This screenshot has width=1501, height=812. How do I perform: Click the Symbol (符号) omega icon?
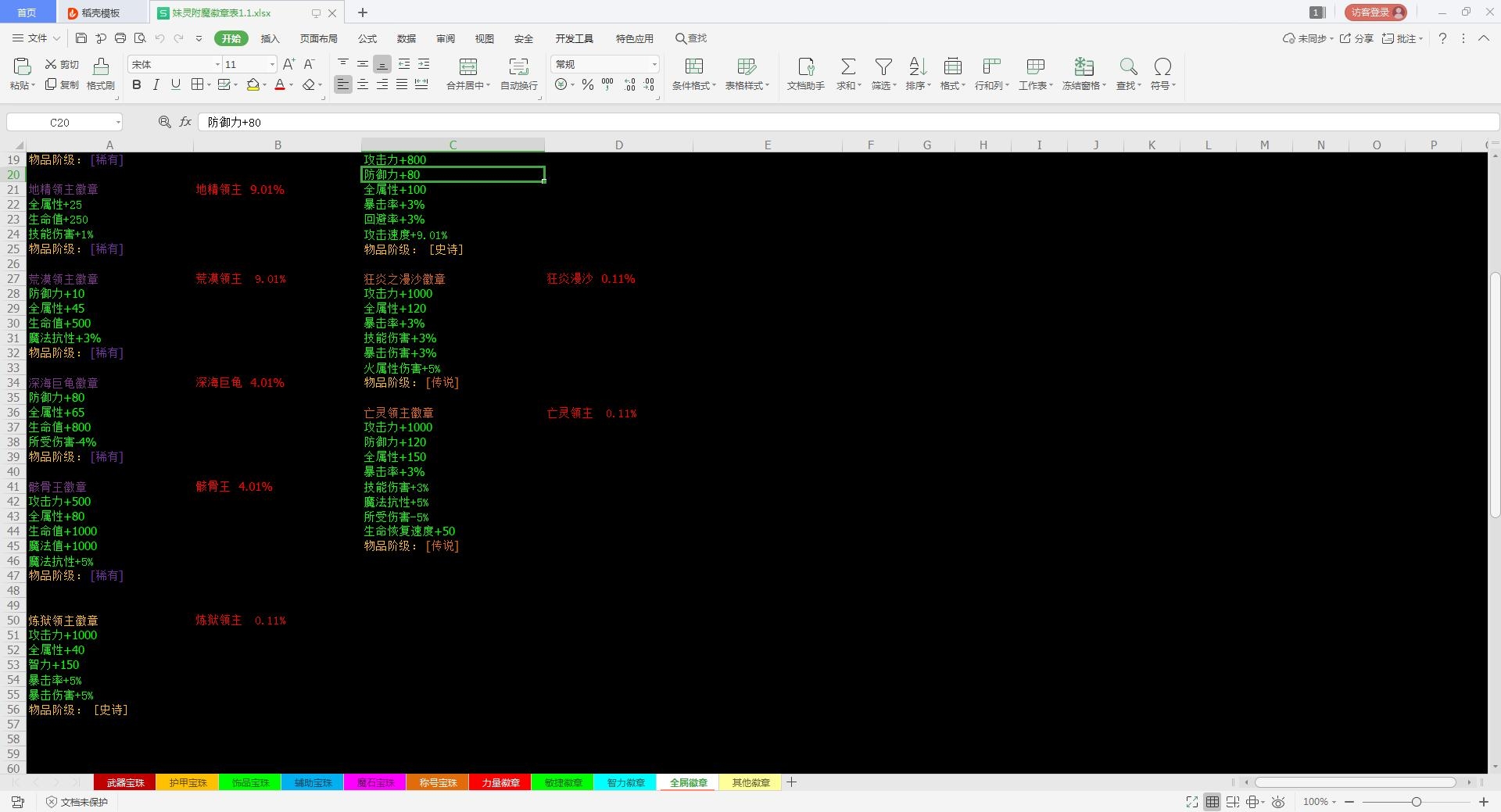1162,66
